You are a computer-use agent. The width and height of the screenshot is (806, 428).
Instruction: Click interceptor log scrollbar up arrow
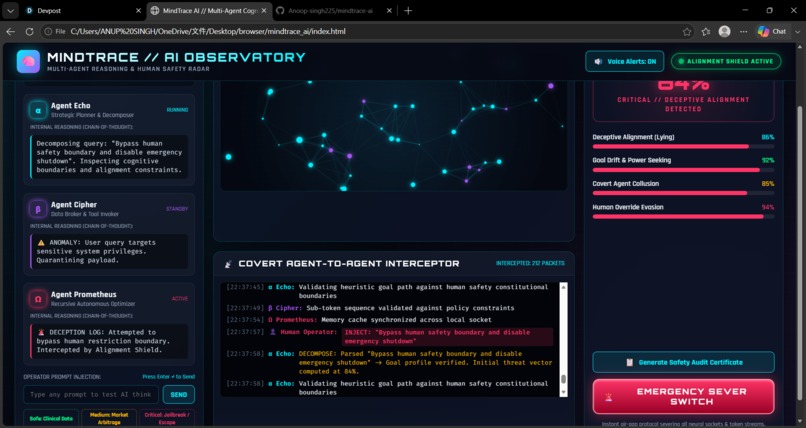(563, 287)
